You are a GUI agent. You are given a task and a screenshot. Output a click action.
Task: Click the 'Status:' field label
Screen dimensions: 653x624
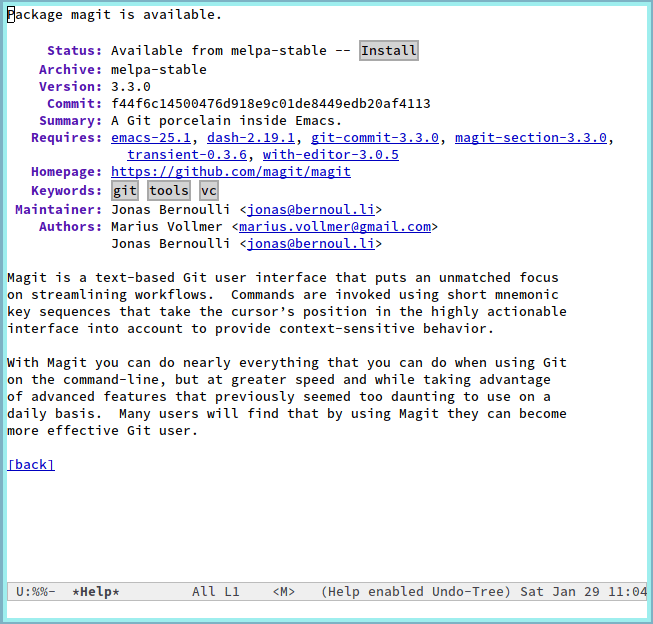[75, 50]
